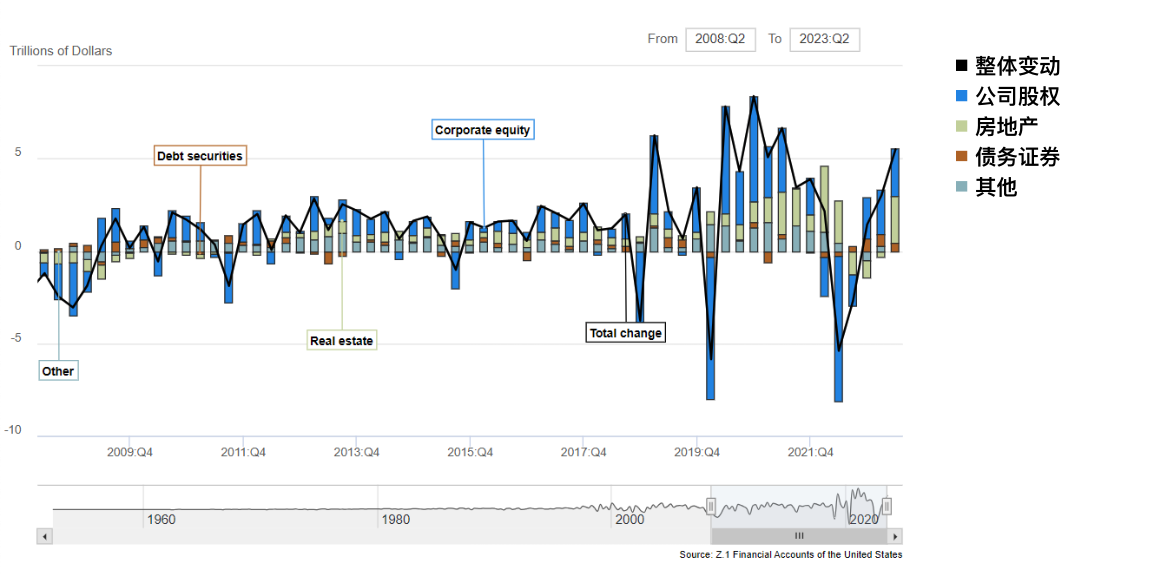Click the right range navigator handle
The image size is (1164, 574).
tap(886, 507)
